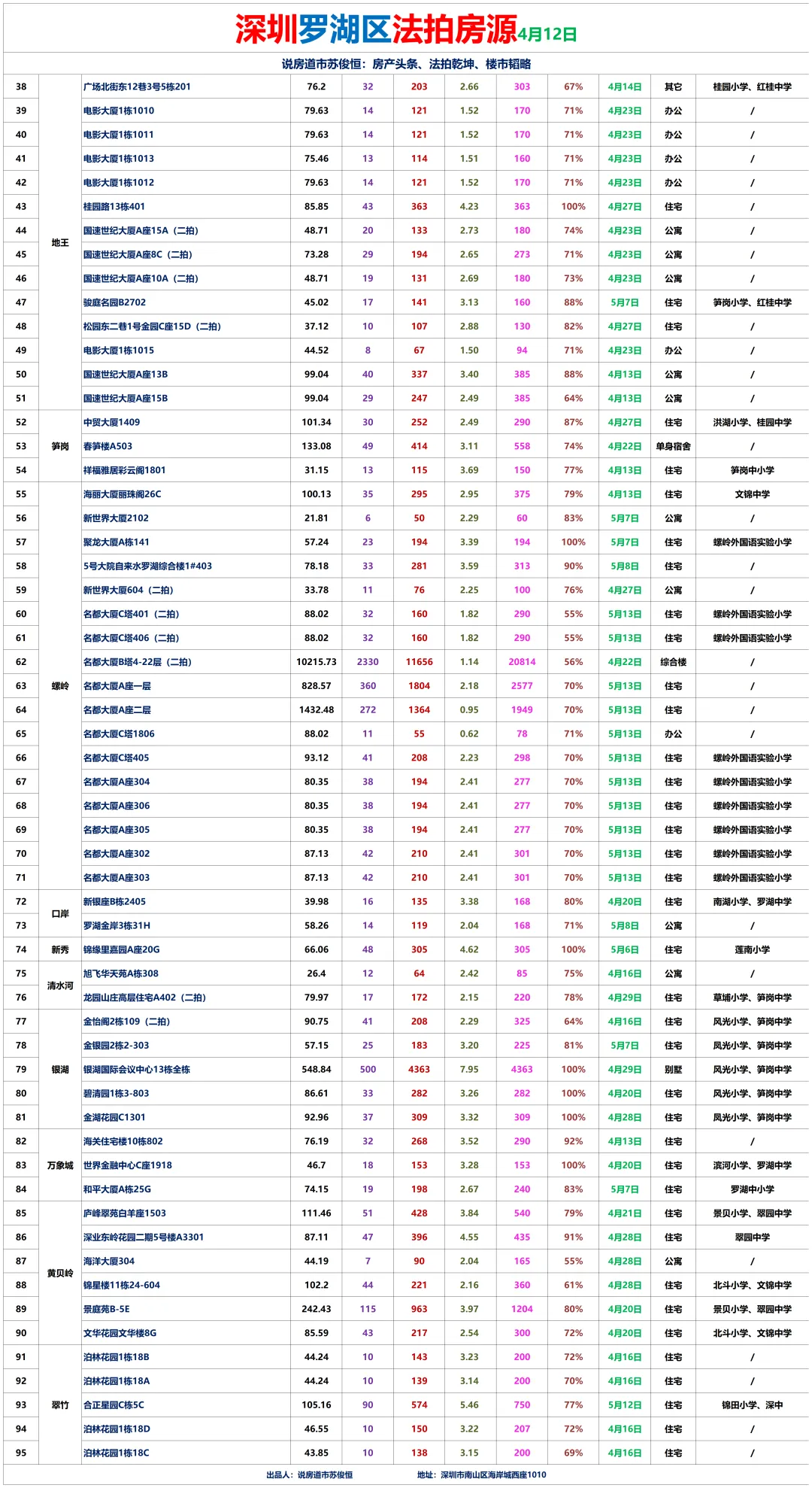
Task: Click date 5月12日 in row 93
Action: [625, 1405]
